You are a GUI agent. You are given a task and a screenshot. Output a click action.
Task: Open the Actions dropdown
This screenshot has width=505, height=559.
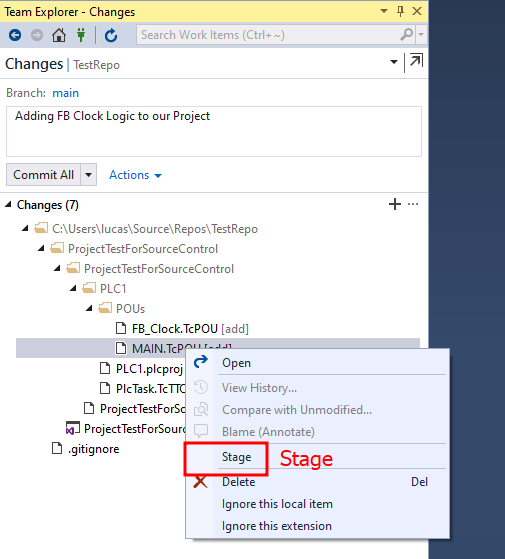(x=135, y=175)
